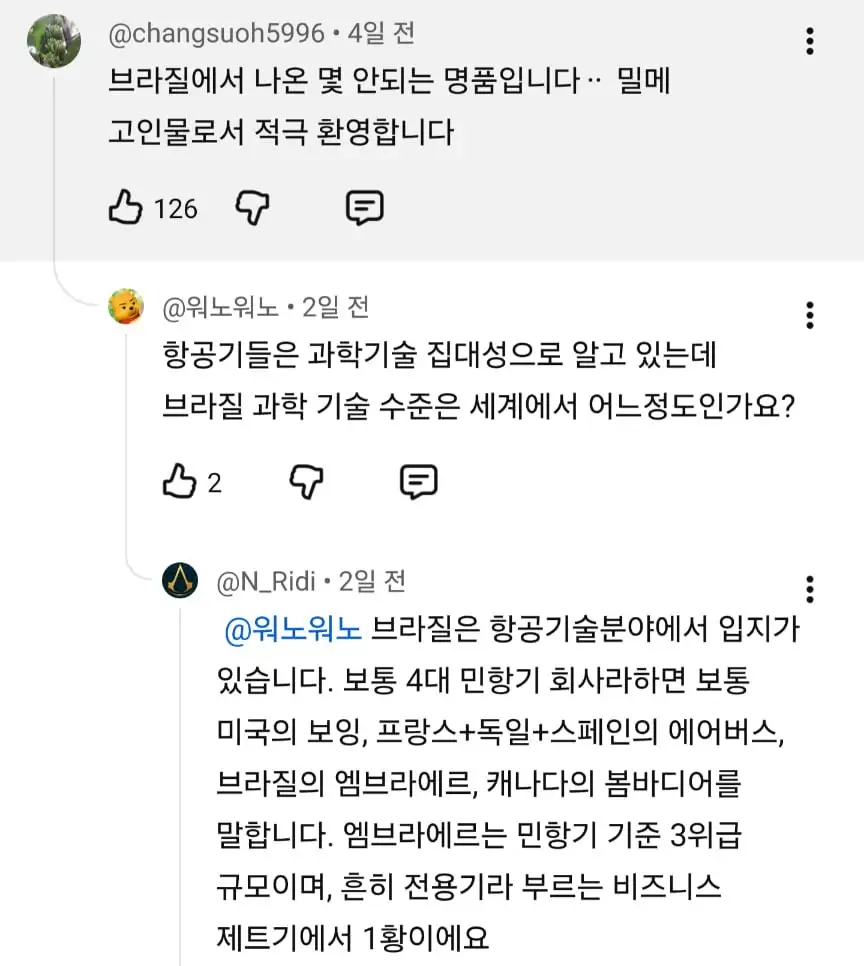Tap the N_Ridi profile avatar
Screen dimensions: 864x966
point(181,581)
